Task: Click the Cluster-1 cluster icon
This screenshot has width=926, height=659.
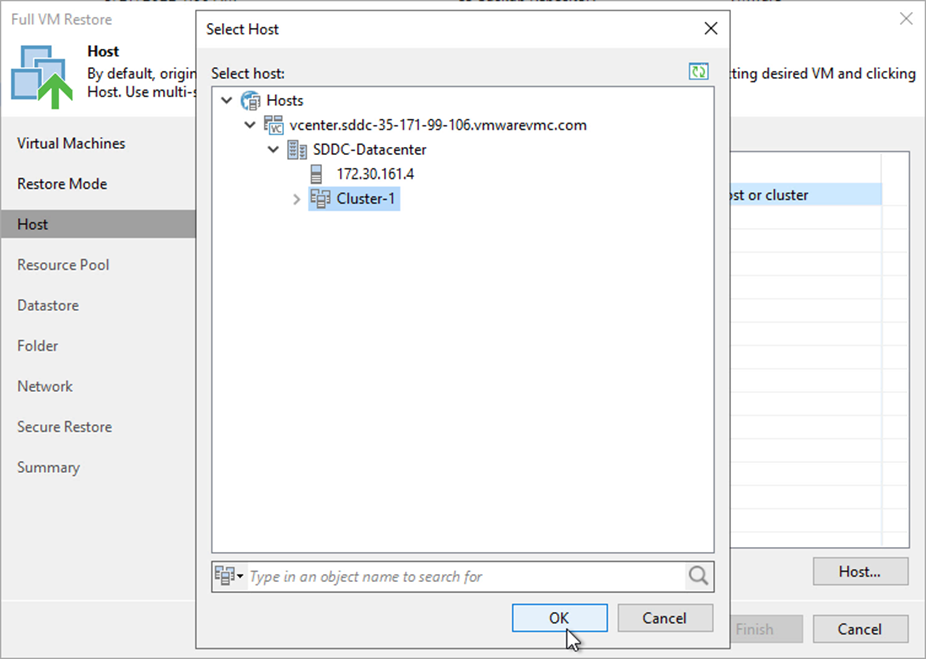Action: click(x=321, y=198)
